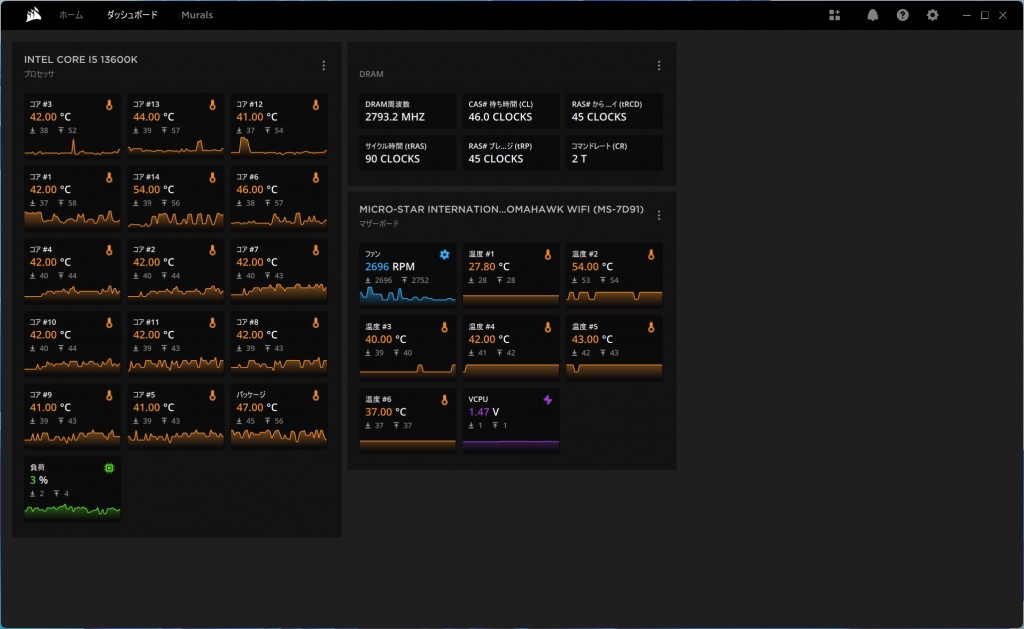Open the add widget icon in title bar
This screenshot has height=629, width=1024.
tap(835, 15)
